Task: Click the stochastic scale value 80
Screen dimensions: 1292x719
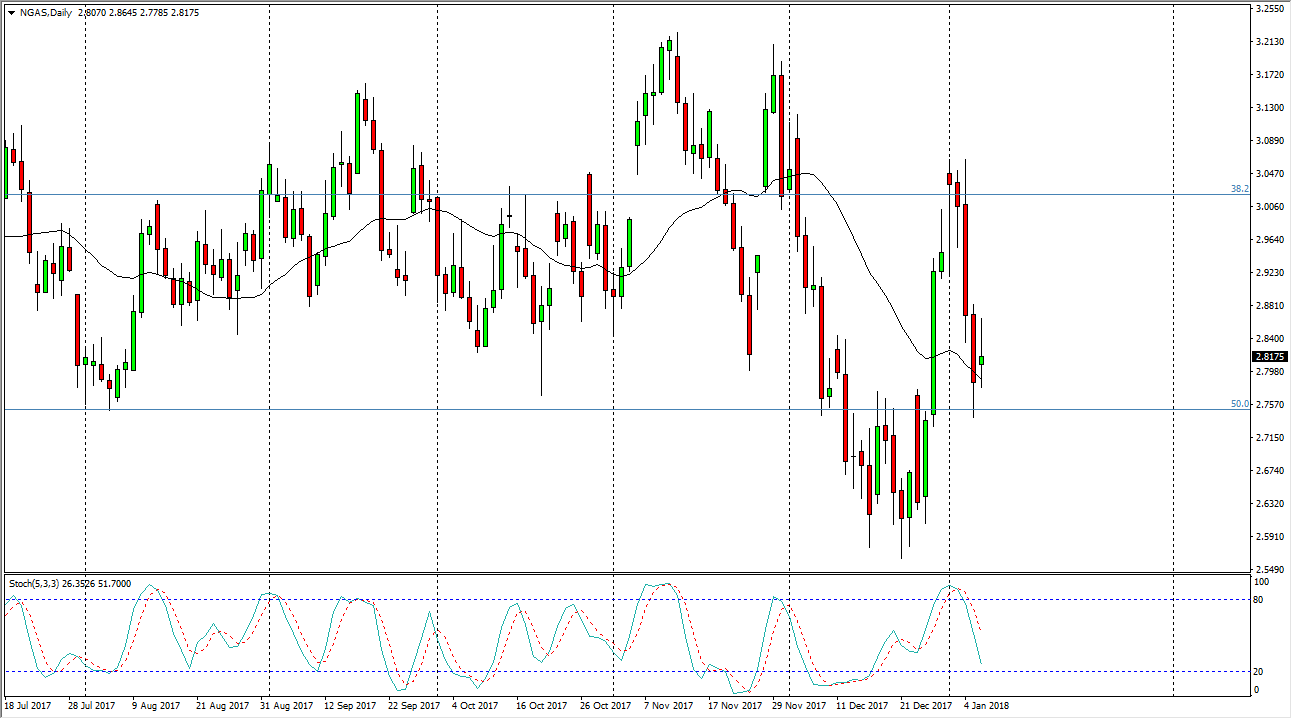Action: click(1263, 600)
